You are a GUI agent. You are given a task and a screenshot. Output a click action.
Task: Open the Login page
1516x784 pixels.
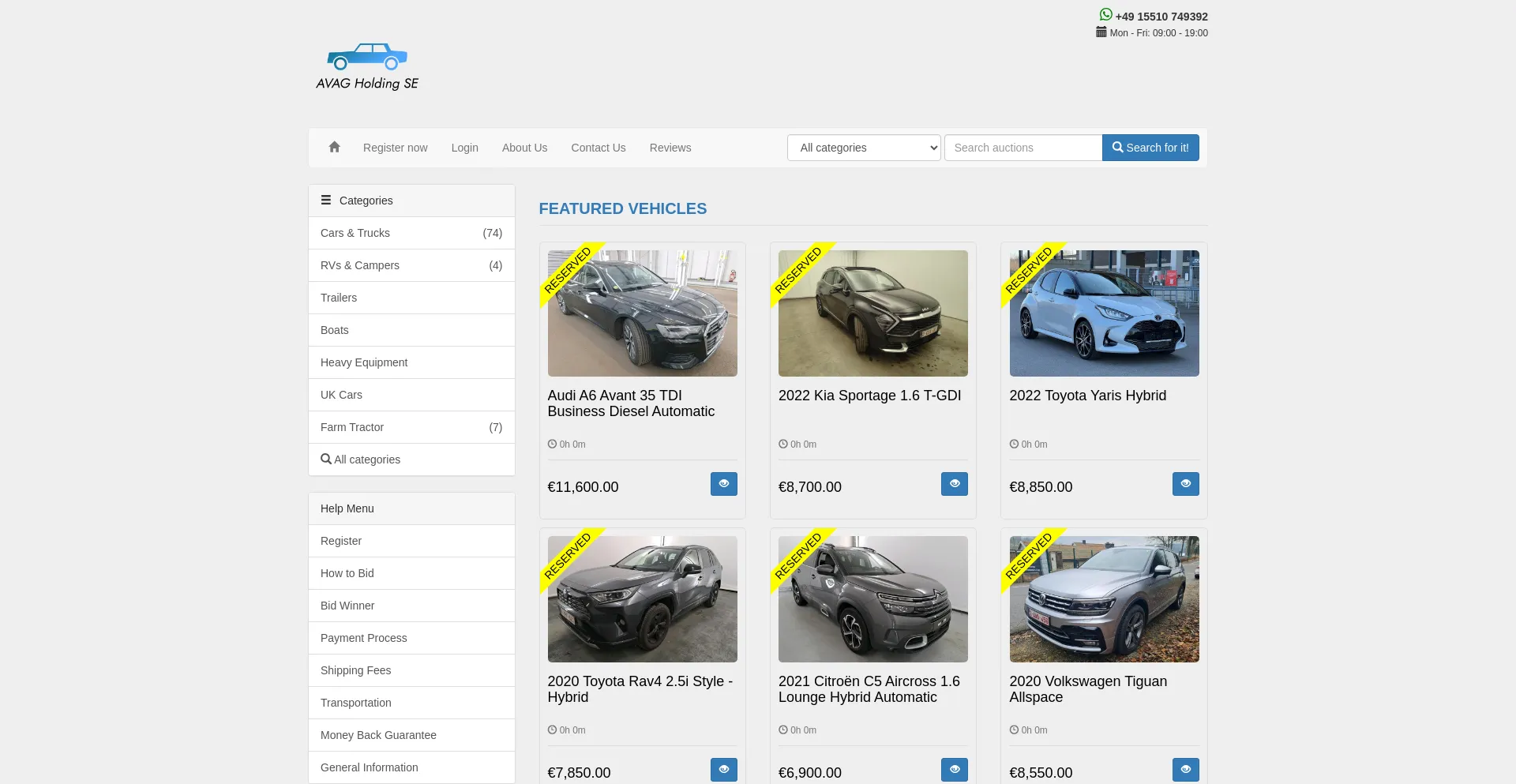click(x=465, y=148)
